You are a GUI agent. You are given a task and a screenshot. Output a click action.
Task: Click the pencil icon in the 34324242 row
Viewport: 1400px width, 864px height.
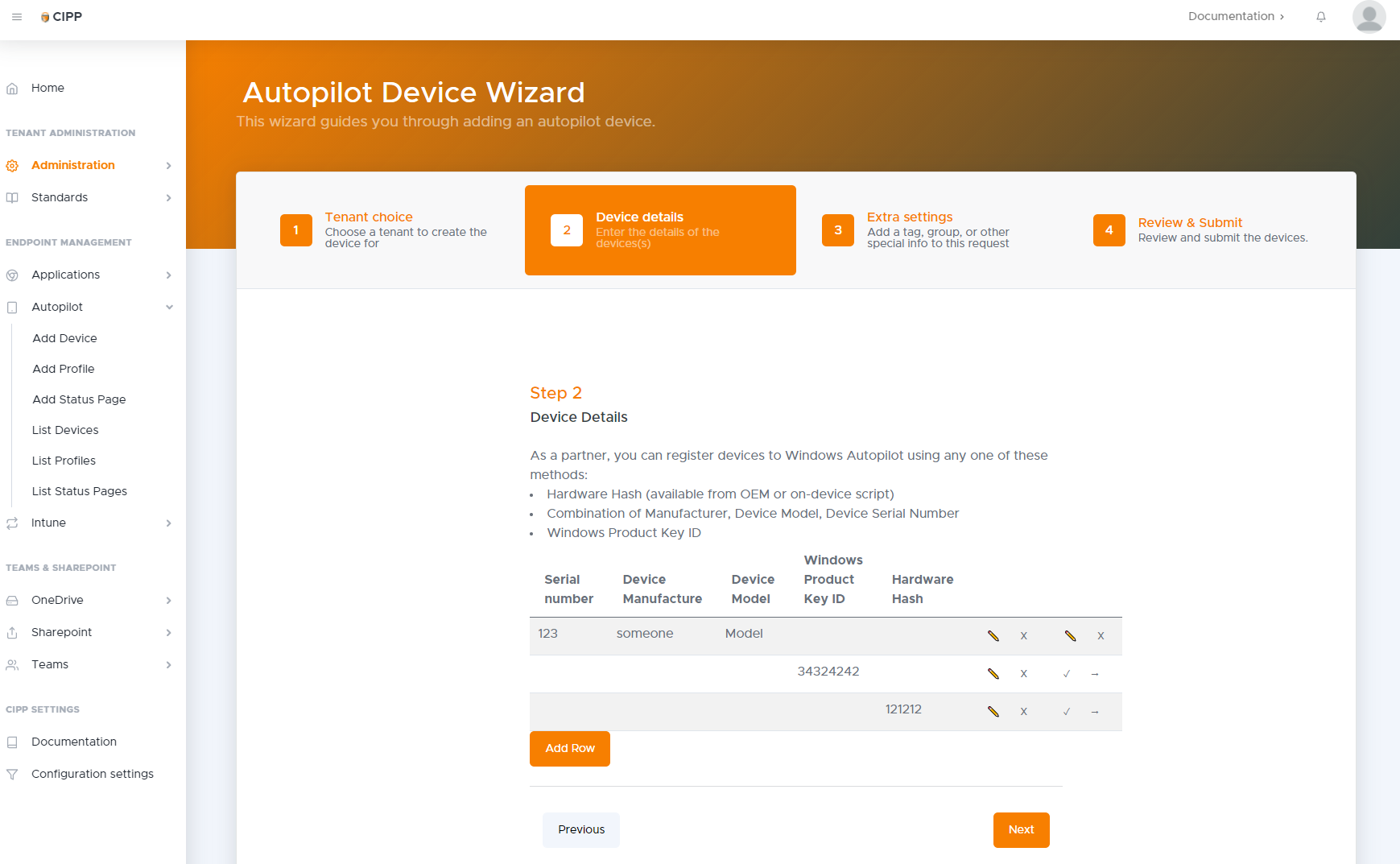(x=993, y=674)
